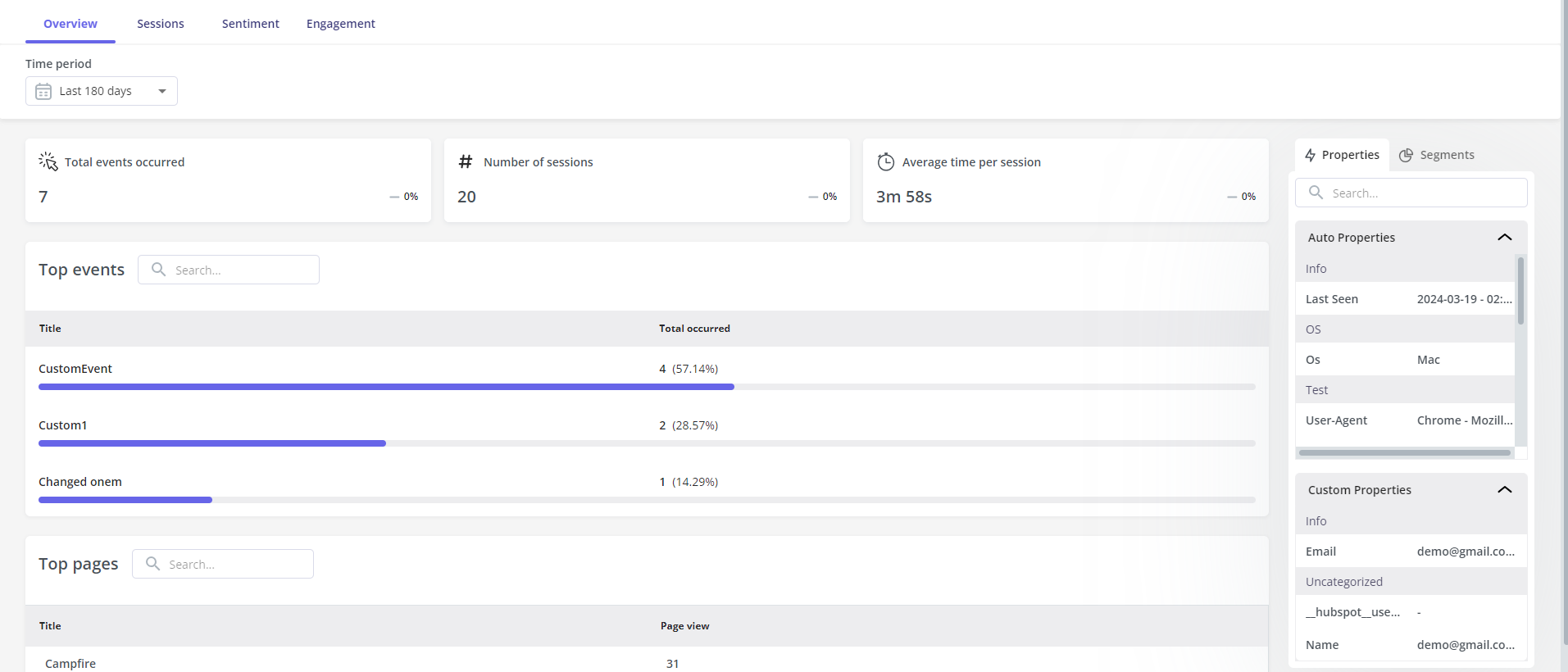The image size is (1568, 672).
Task: Click the pie chart Segments icon
Action: (1406, 155)
